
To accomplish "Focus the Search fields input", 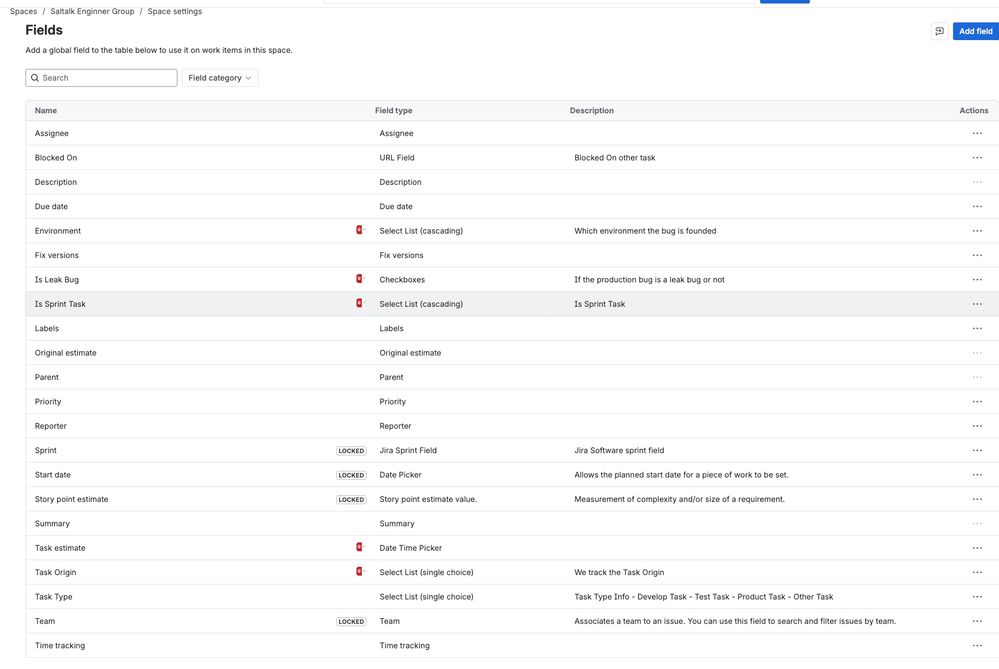I will tap(101, 78).
